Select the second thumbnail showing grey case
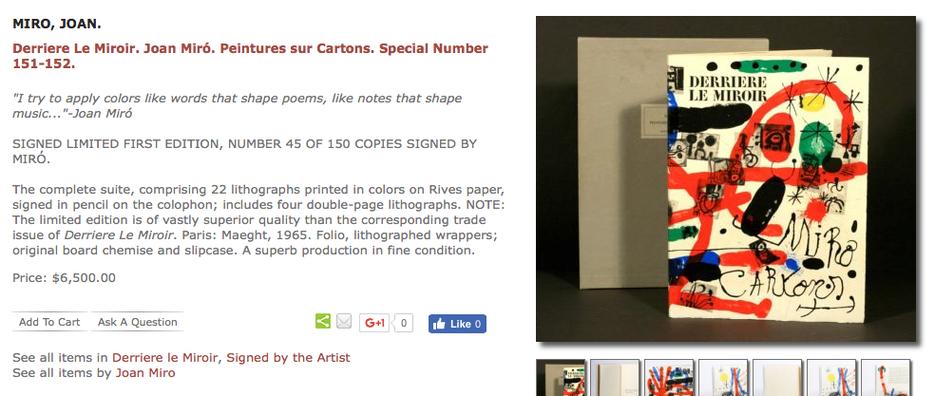The image size is (934, 396). tap(615, 378)
